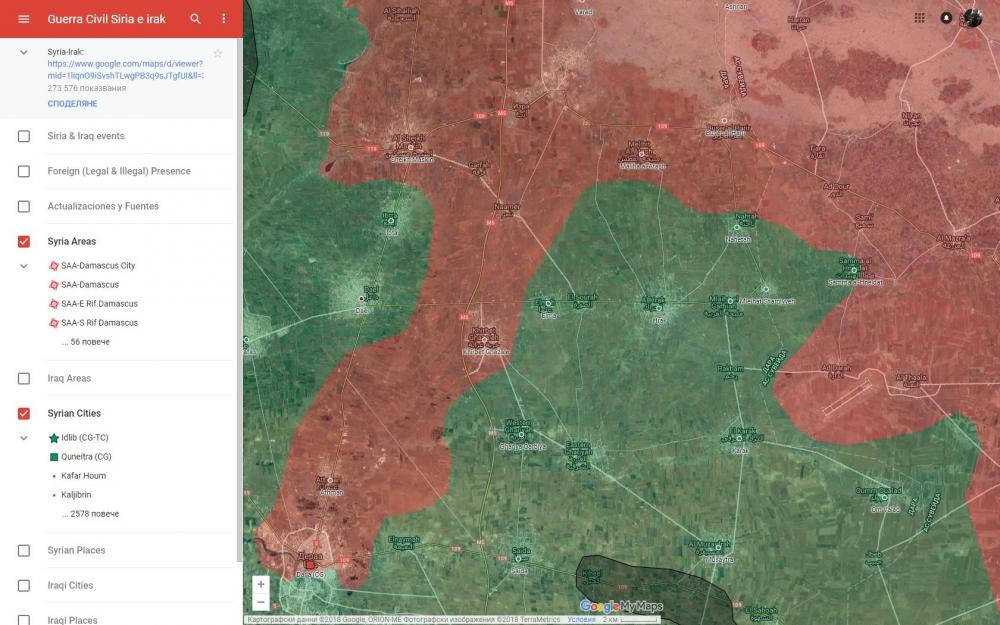The height and width of the screenshot is (625, 1000).
Task: Open the Google apps grid icon
Action: 920,18
